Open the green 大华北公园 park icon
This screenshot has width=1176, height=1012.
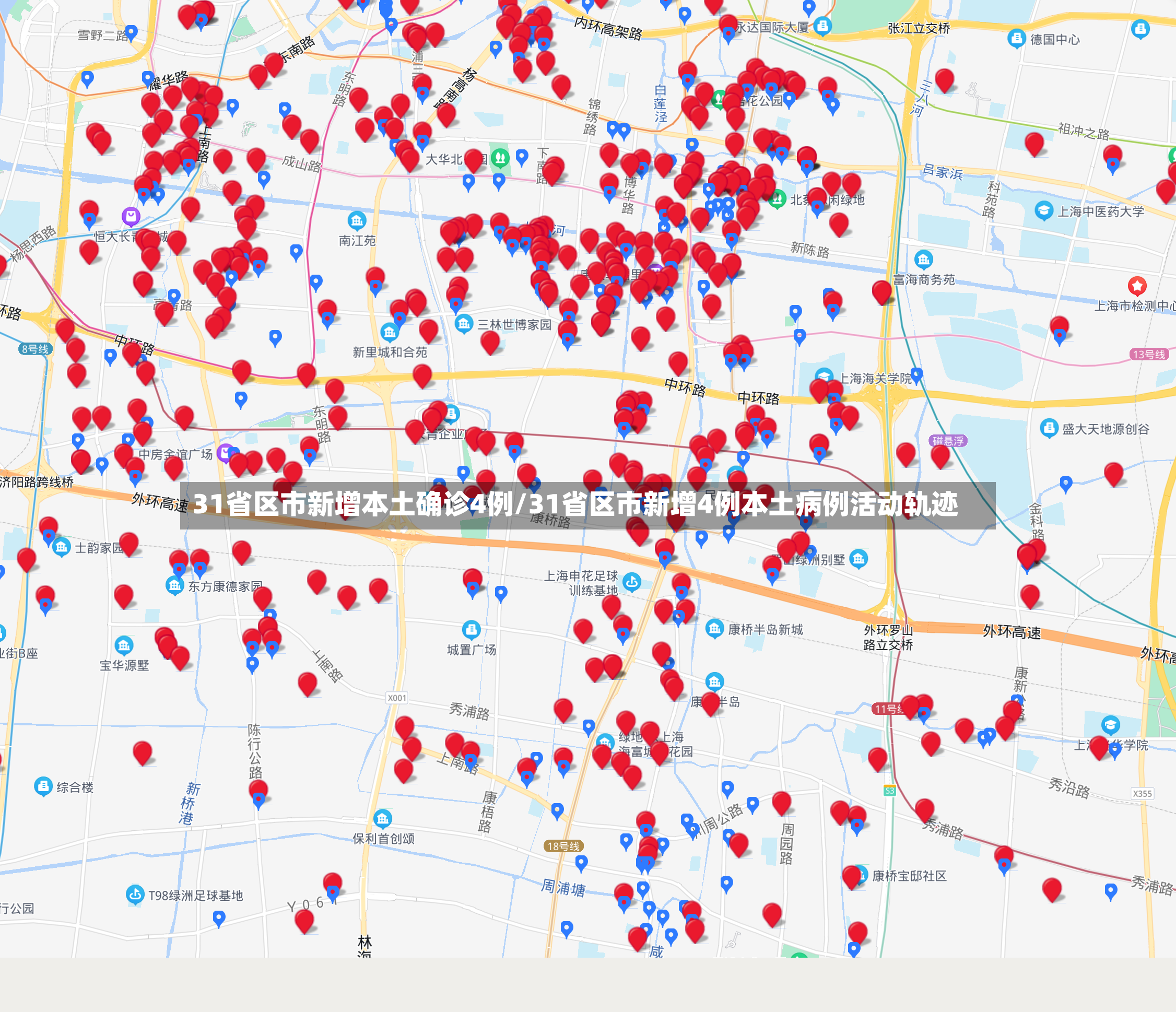pos(499,157)
